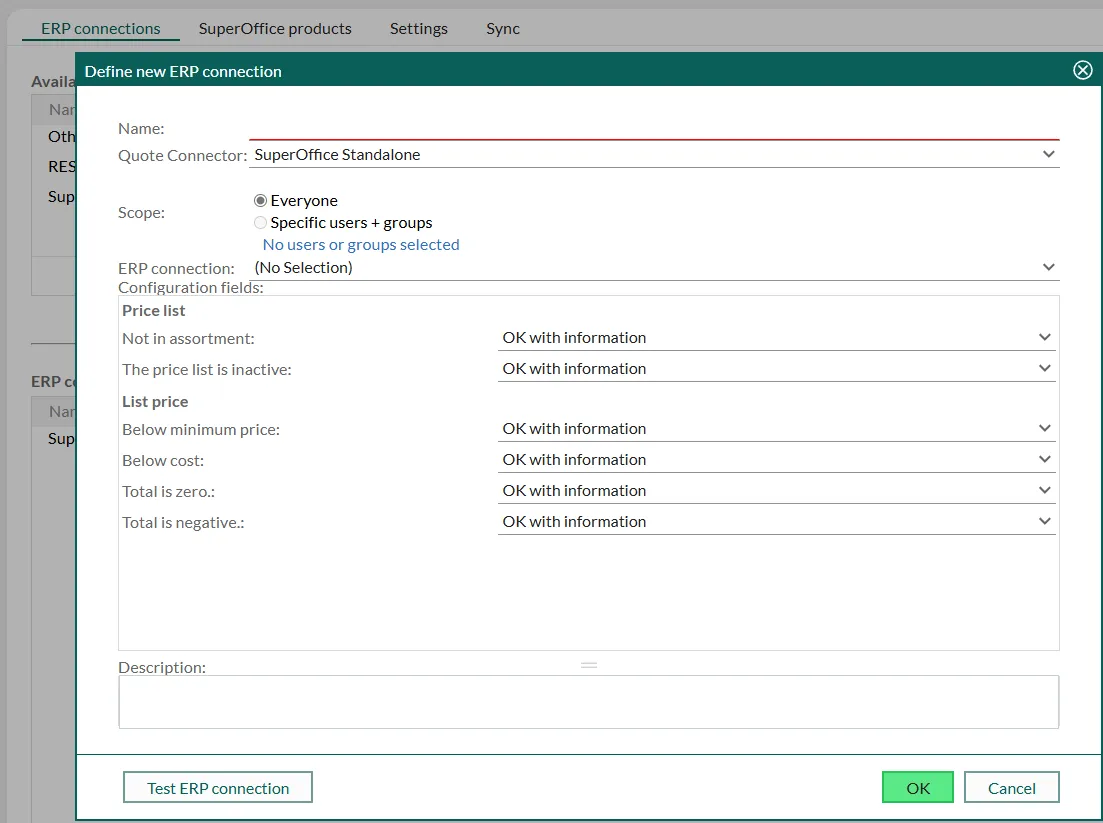Open the Total is zero dropdown
This screenshot has width=1103, height=823.
(x=1044, y=491)
